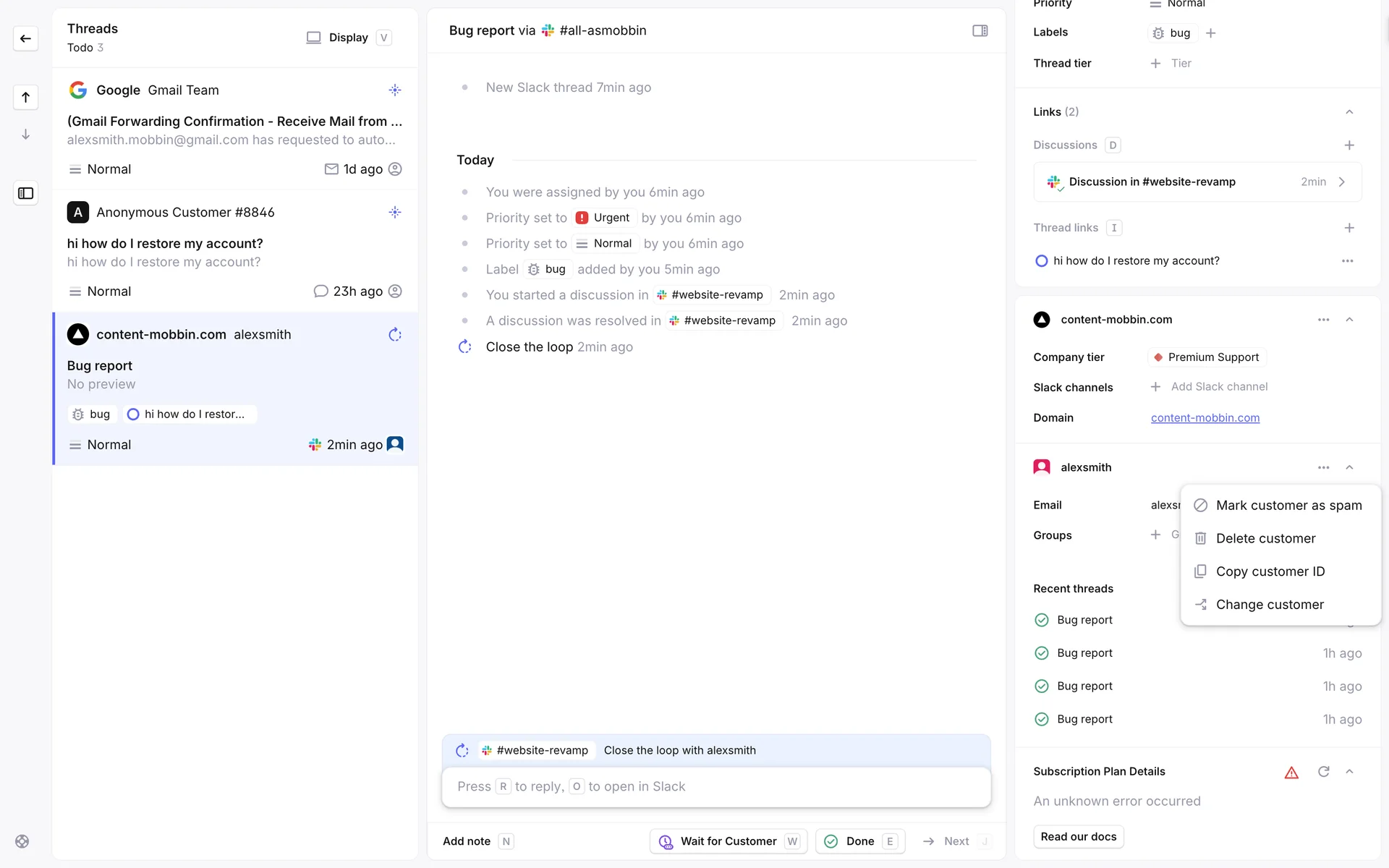Click the reply input field
This screenshot has height=868, width=1389.
(715, 786)
